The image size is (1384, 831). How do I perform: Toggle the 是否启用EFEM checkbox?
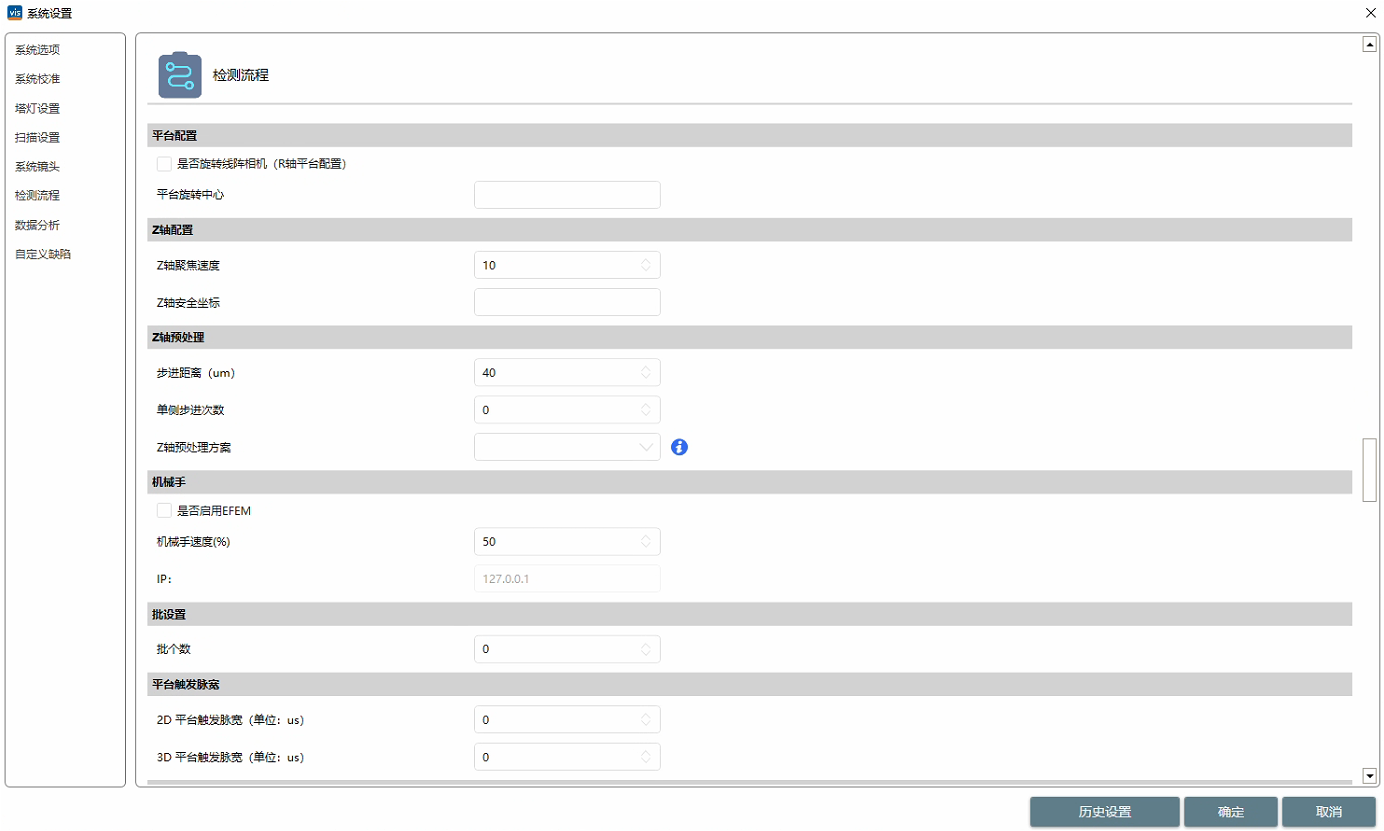[164, 511]
